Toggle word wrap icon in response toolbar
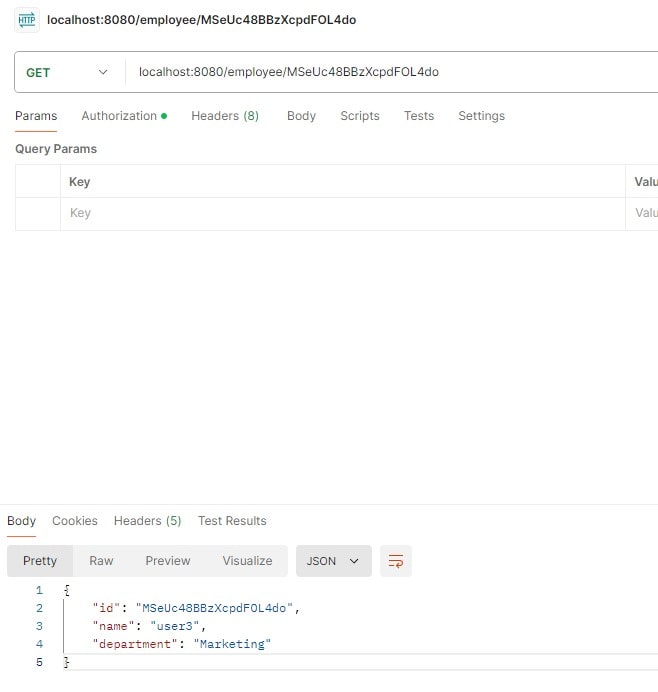This screenshot has width=658, height=692. (x=396, y=561)
